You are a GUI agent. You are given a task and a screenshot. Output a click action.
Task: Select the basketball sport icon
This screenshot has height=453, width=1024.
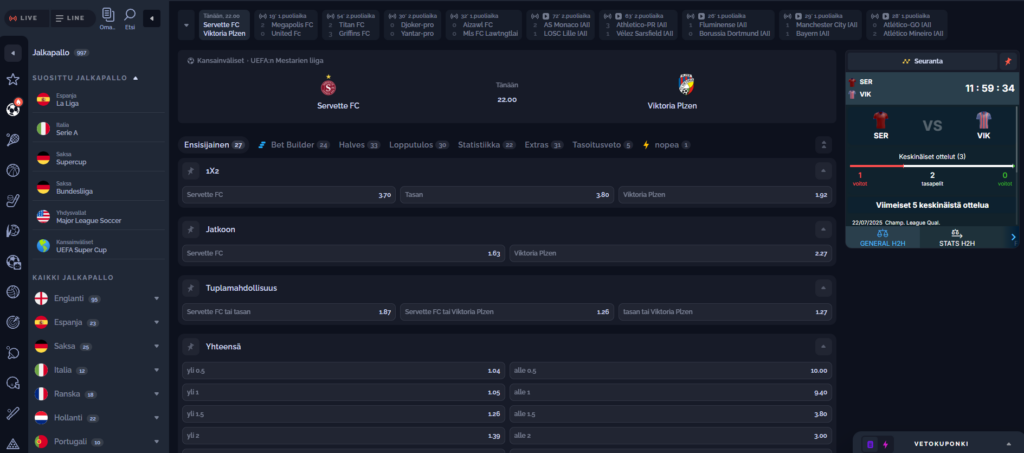tap(12, 170)
